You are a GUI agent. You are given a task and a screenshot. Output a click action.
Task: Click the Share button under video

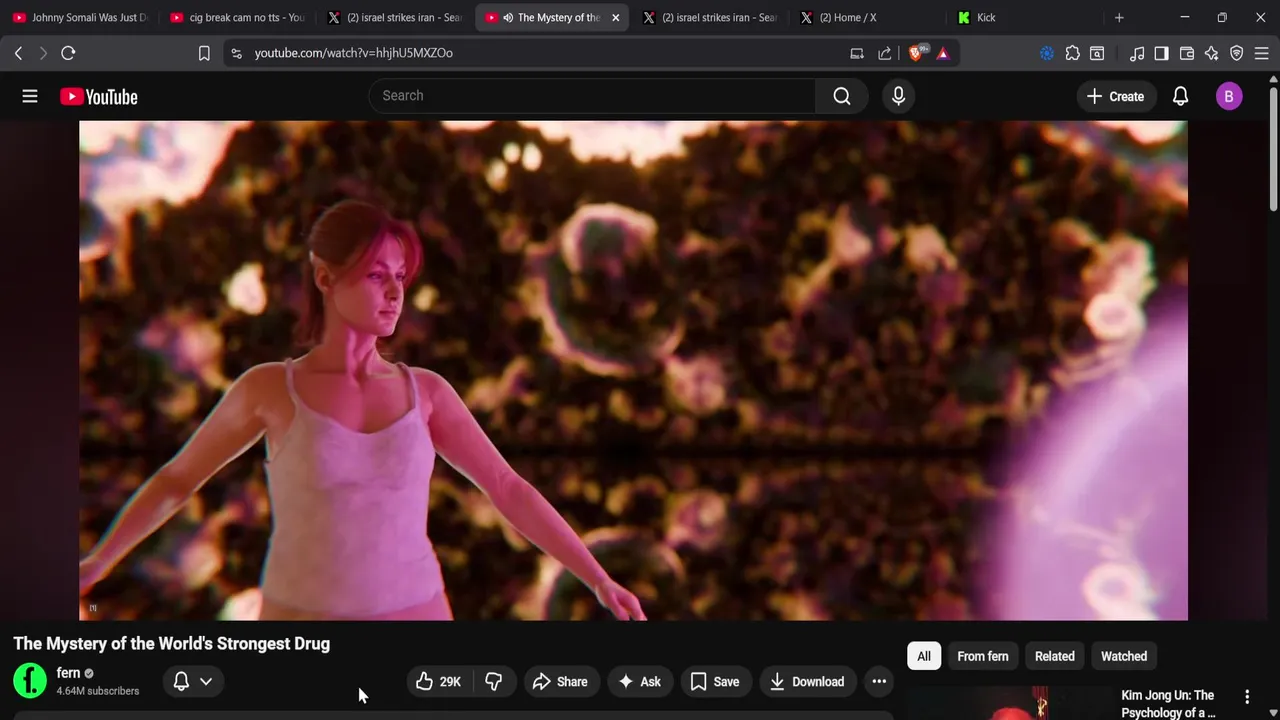tap(560, 682)
